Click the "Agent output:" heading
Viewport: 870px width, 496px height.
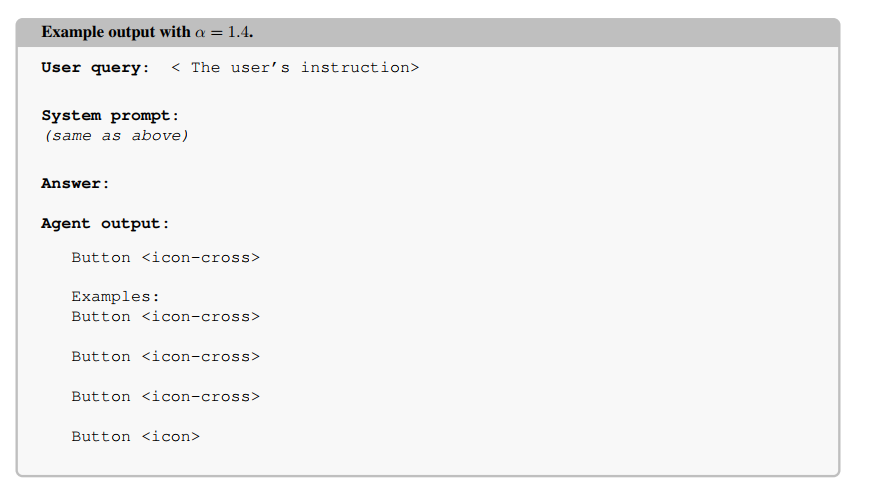[105, 224]
